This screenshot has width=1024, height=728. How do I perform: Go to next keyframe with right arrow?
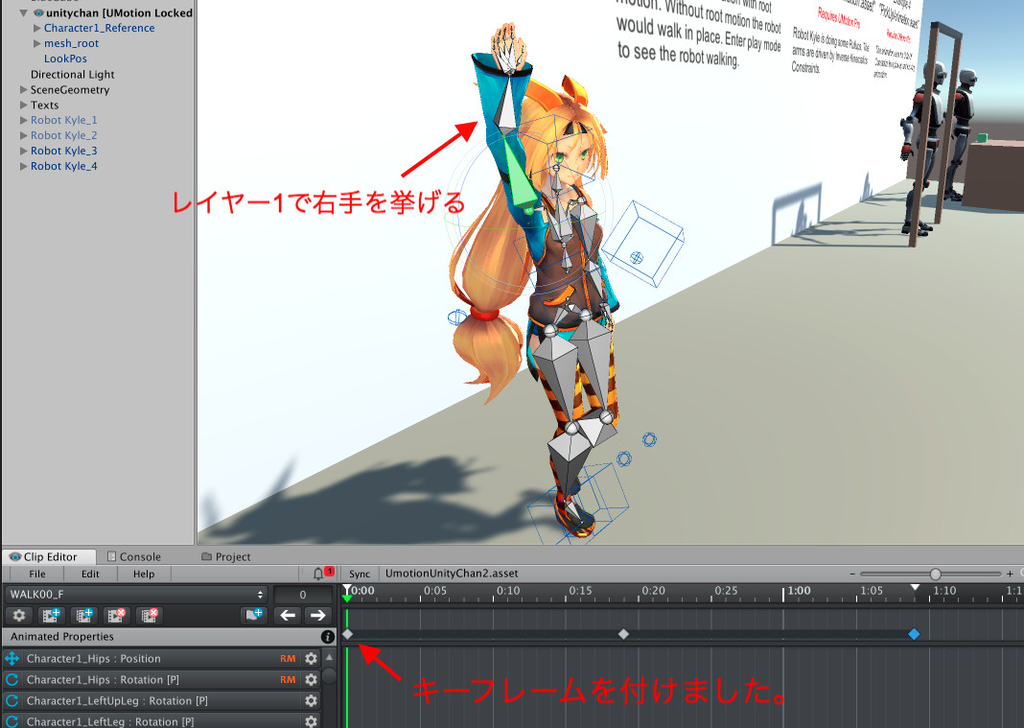pyautogui.click(x=318, y=615)
